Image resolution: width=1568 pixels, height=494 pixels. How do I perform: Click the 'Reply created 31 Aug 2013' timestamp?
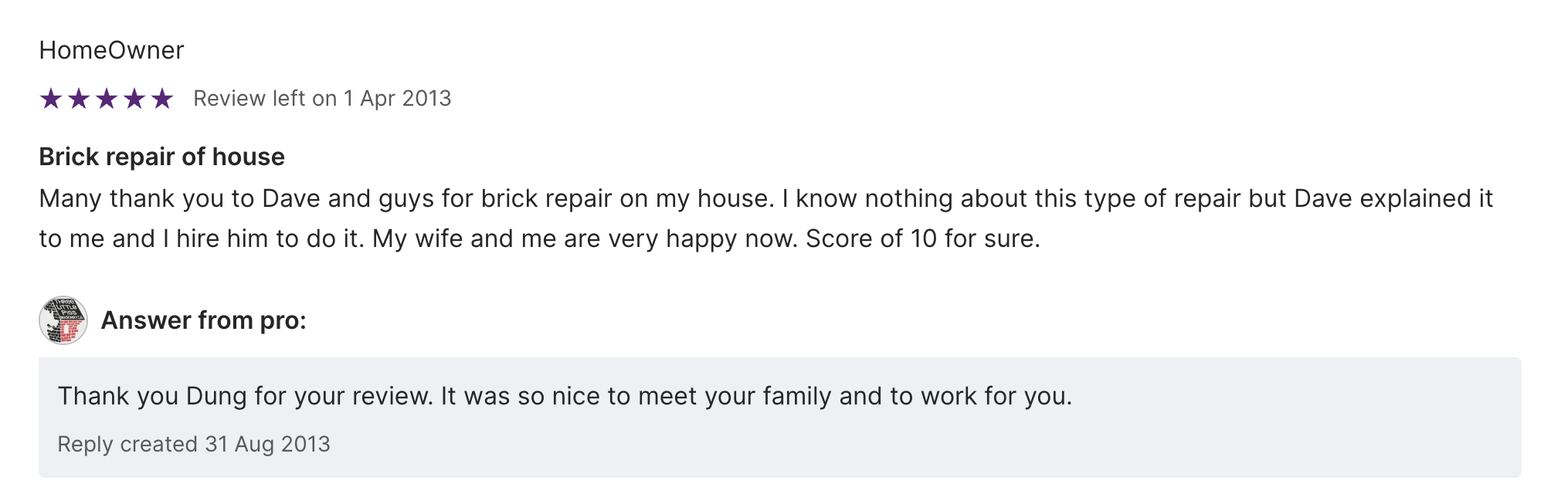click(194, 445)
